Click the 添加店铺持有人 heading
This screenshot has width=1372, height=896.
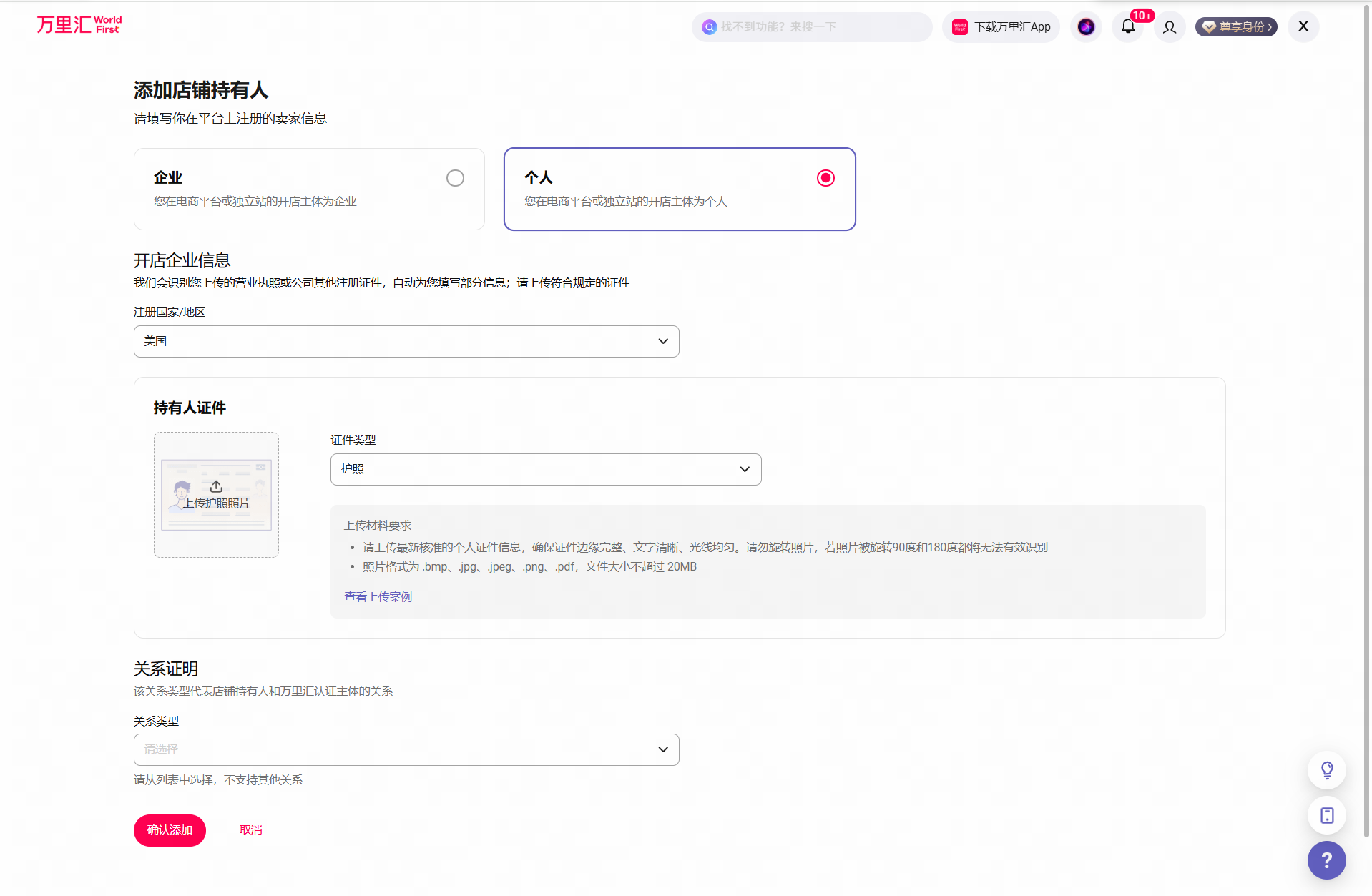pos(201,90)
